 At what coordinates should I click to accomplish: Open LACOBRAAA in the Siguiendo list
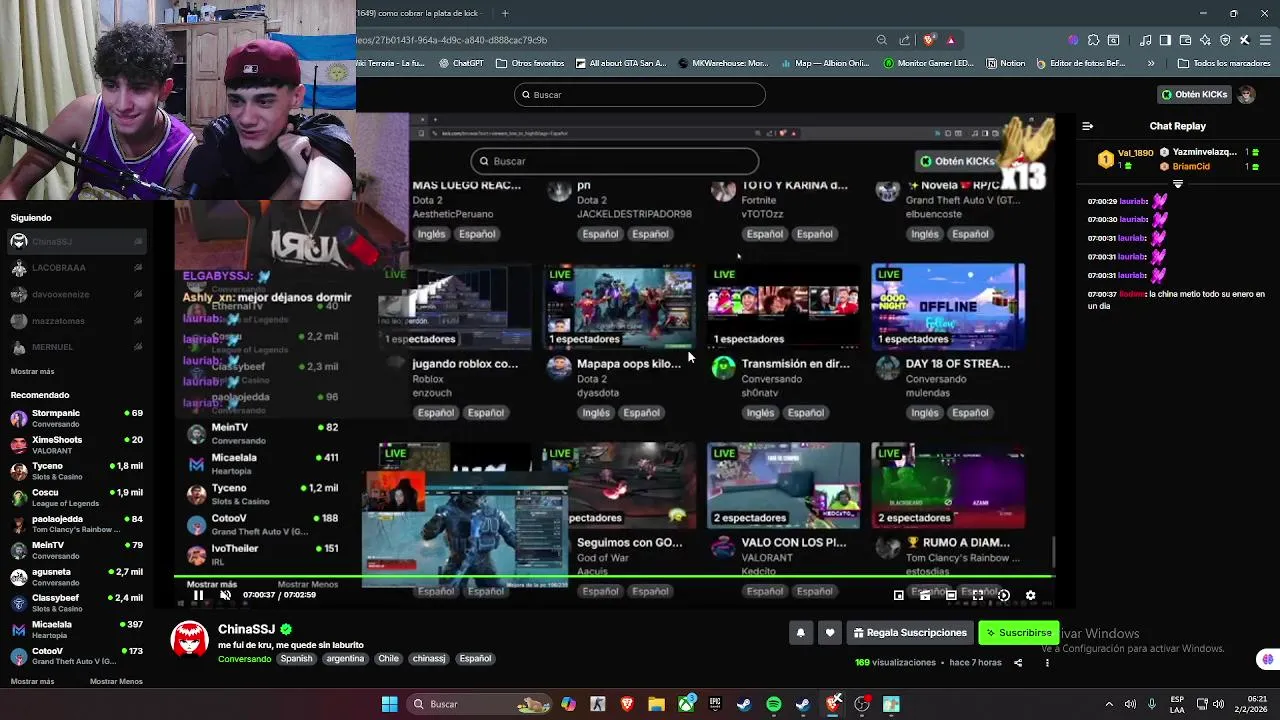[75, 268]
